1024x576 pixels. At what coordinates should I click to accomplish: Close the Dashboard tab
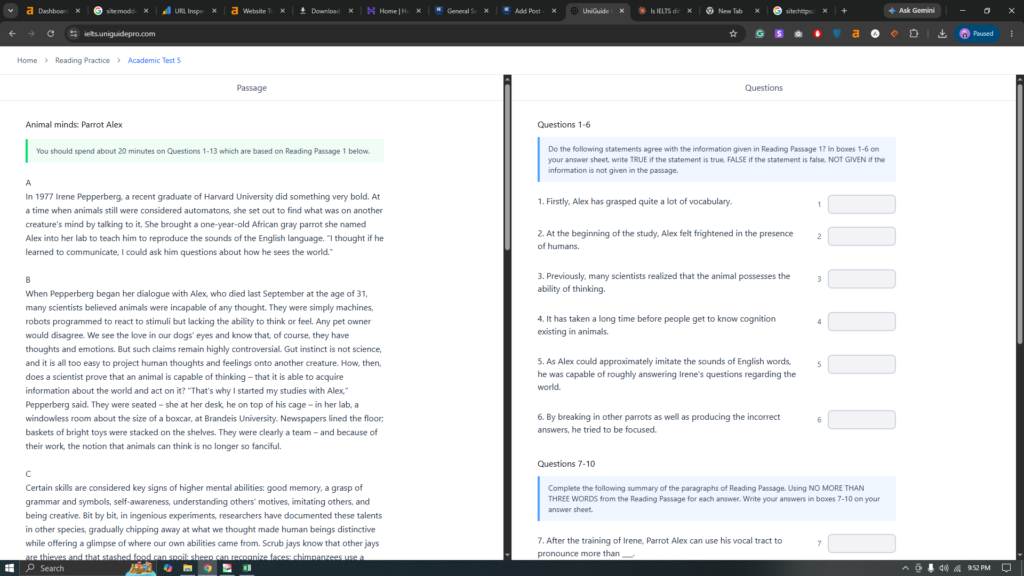[x=78, y=10]
